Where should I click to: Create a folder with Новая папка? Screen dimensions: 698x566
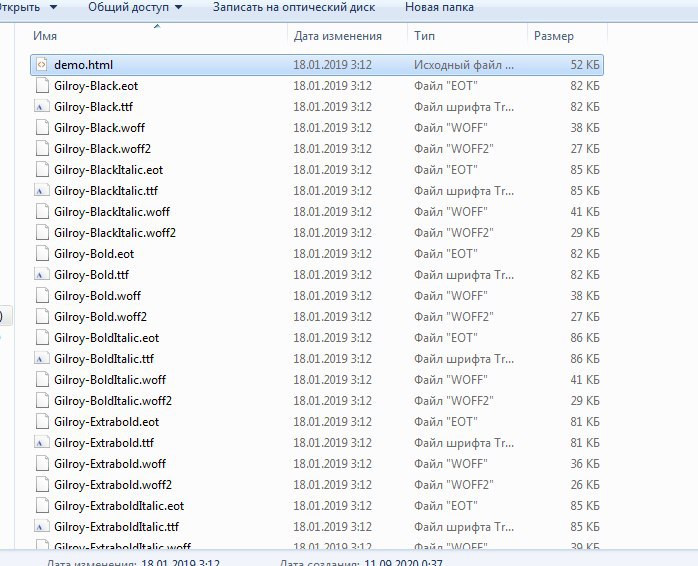(x=439, y=7)
